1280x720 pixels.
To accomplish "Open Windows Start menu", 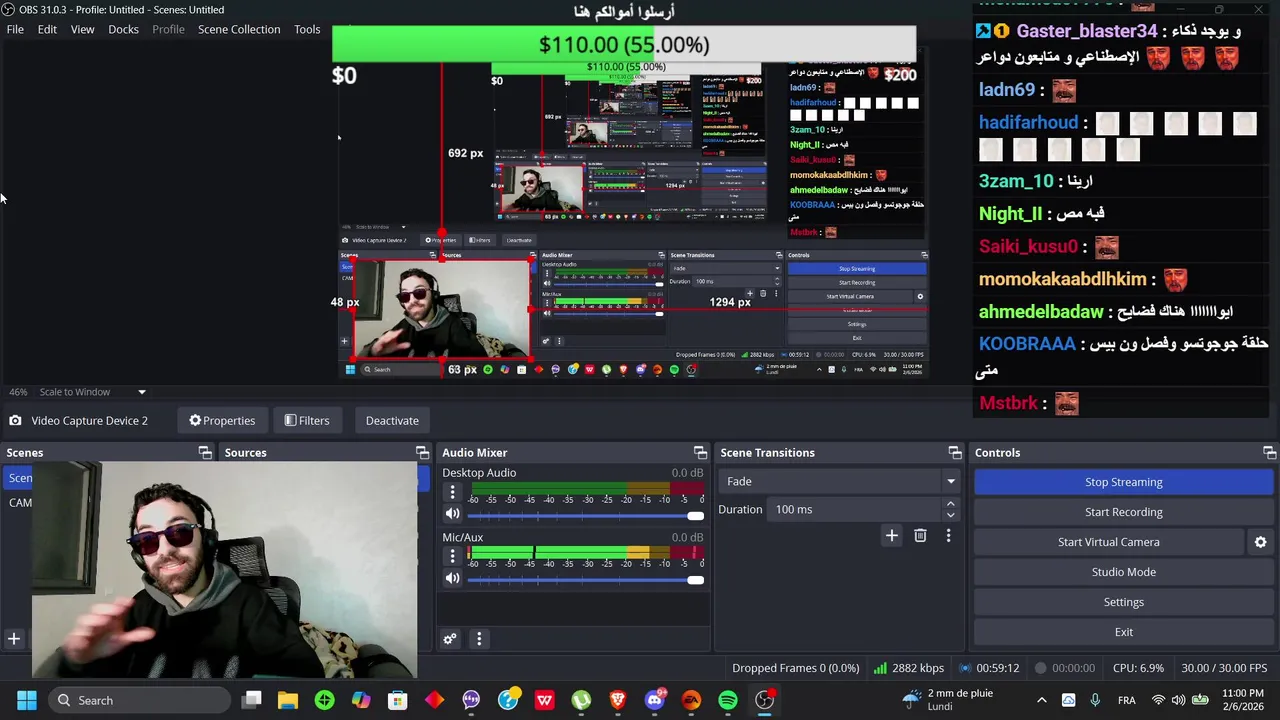I will (x=27, y=700).
